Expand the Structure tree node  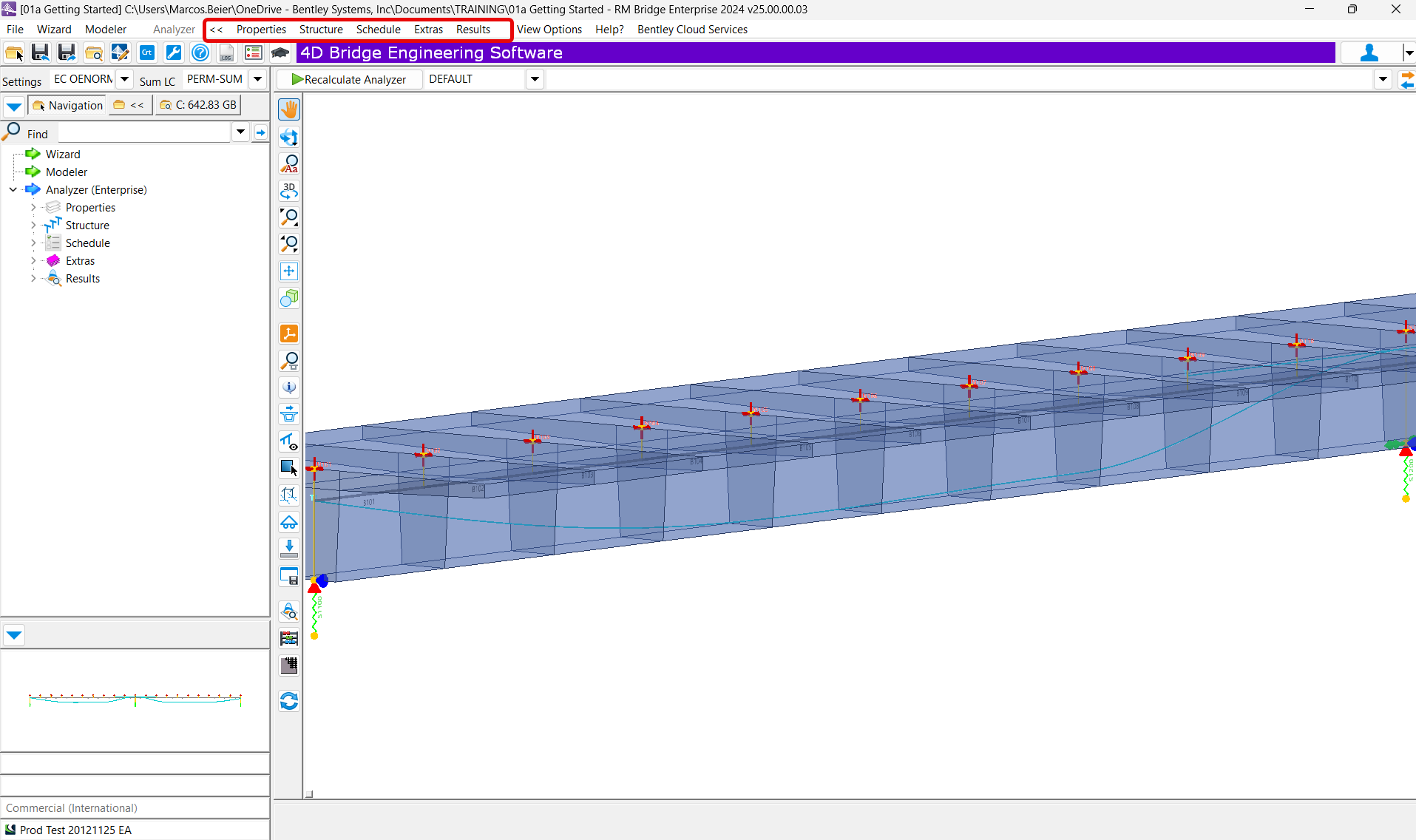[x=33, y=226]
